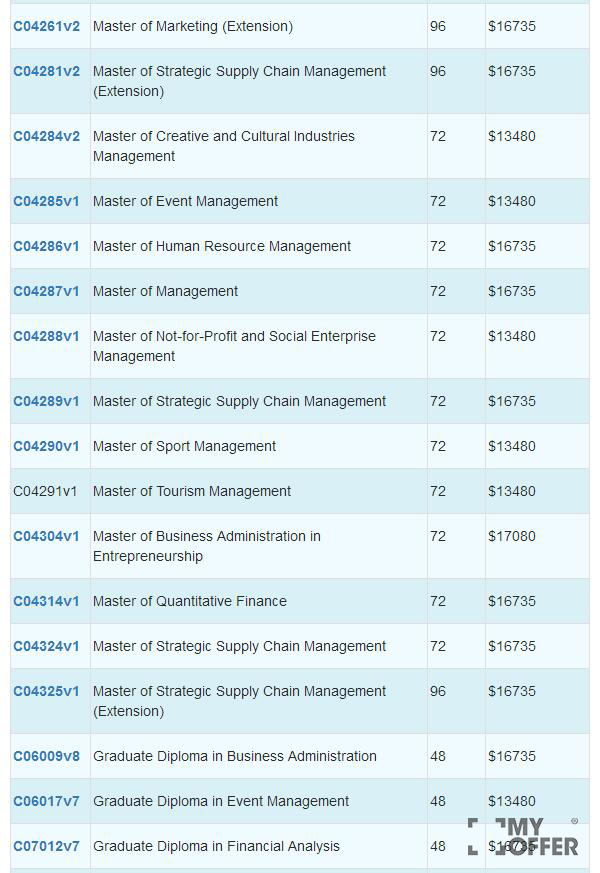Select the Master of Tourism Management row text

coord(191,491)
